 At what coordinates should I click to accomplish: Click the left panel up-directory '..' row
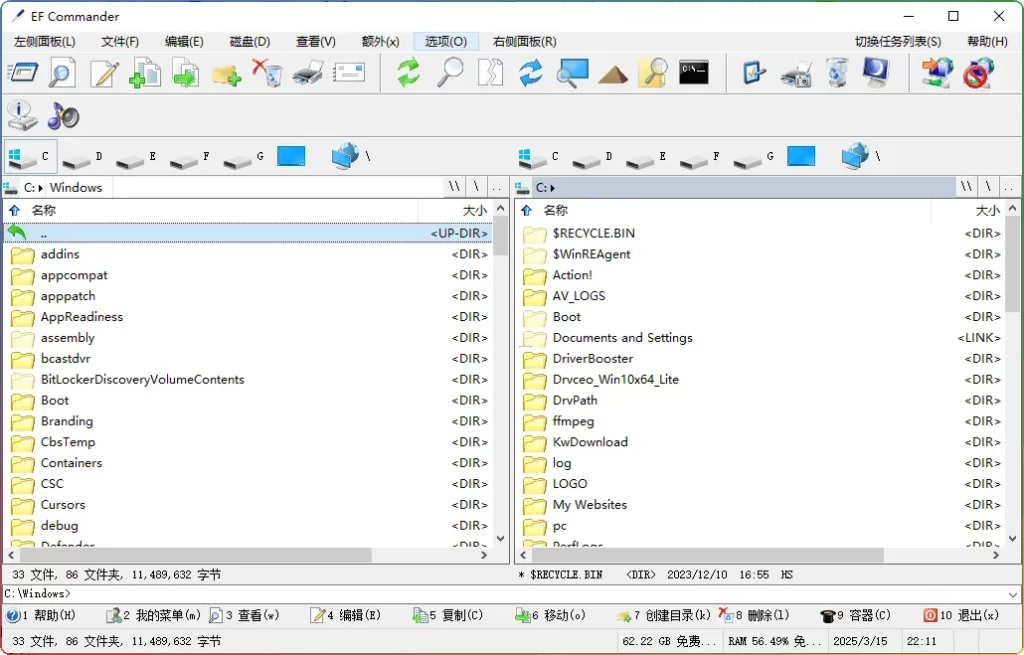[248, 233]
